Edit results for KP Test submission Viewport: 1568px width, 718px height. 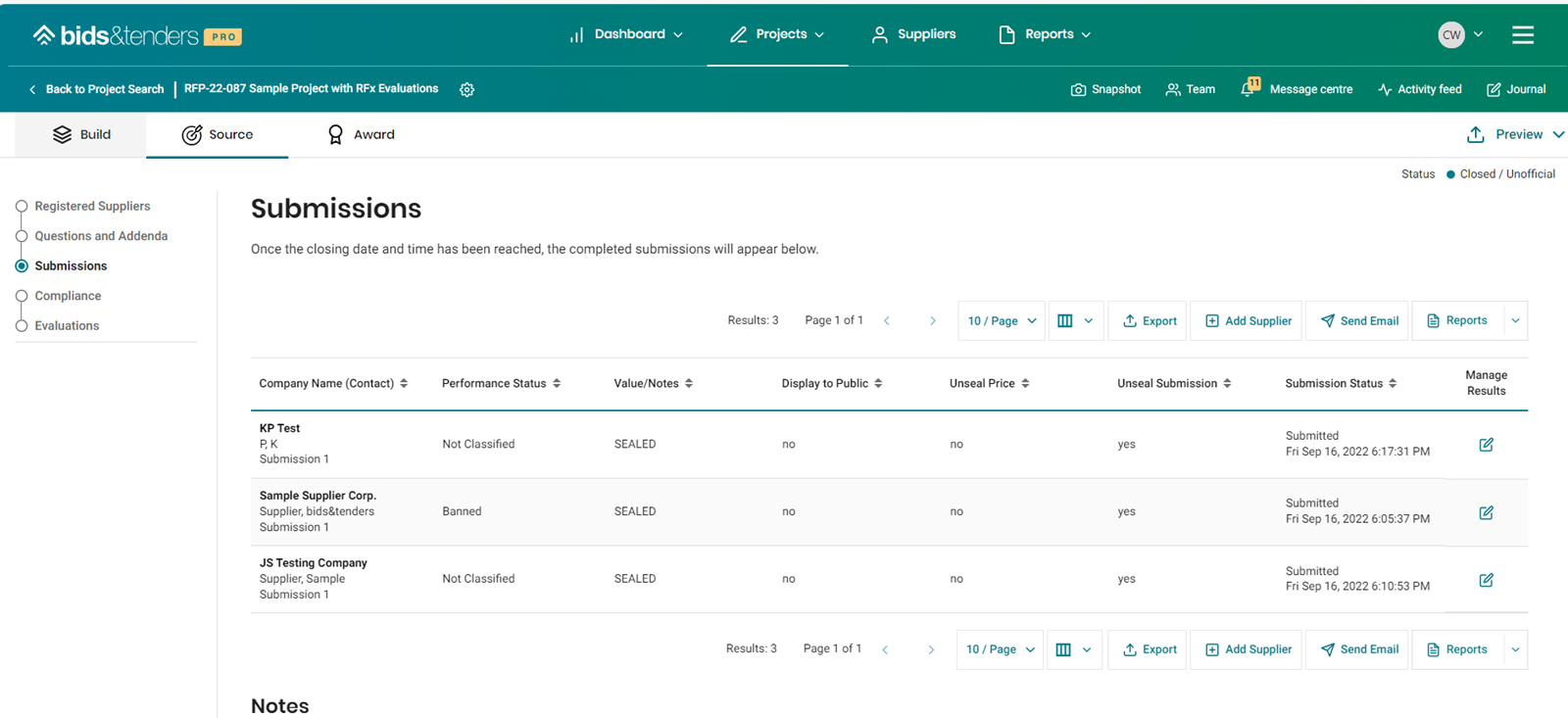(x=1486, y=445)
